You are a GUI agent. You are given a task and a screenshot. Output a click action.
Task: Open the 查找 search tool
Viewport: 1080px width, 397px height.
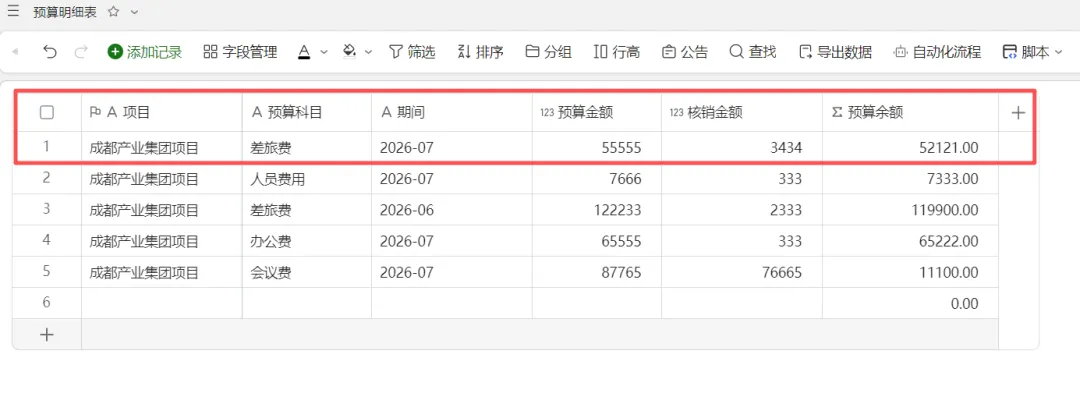point(753,52)
